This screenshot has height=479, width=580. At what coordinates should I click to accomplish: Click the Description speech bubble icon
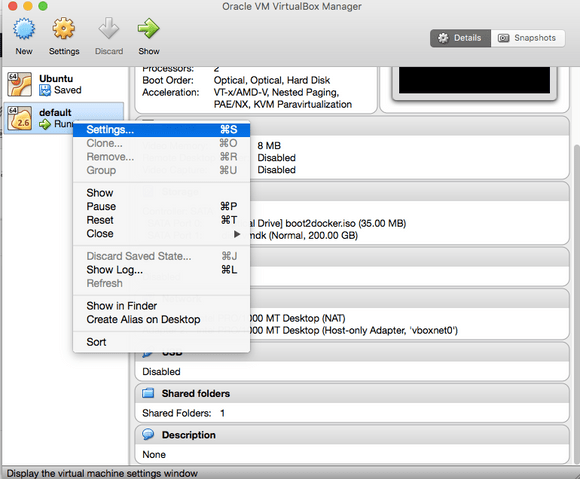(148, 434)
